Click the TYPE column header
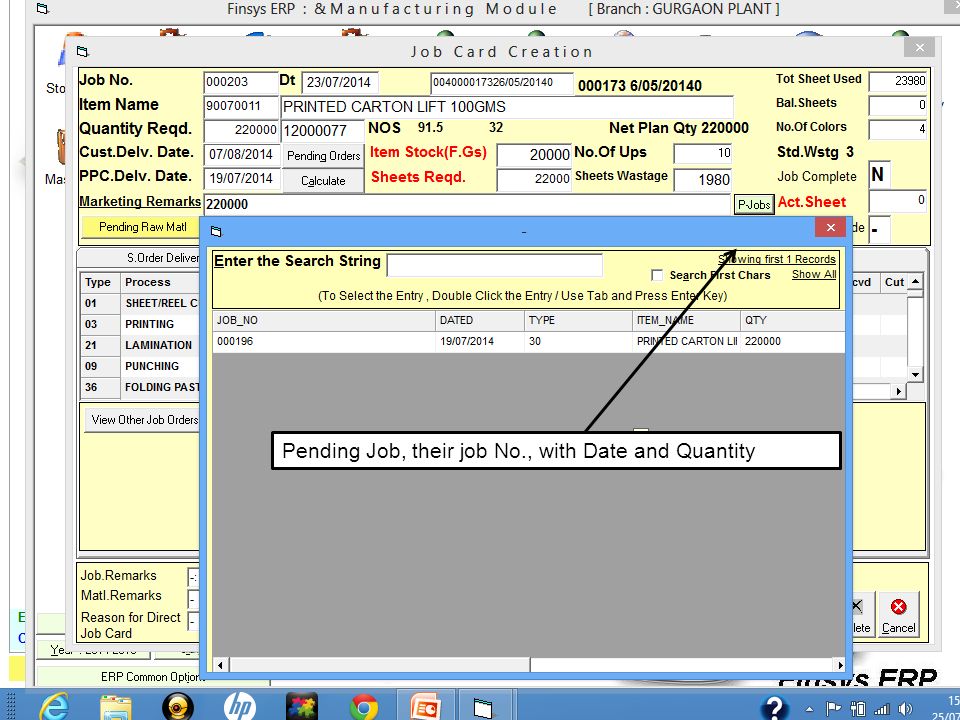The height and width of the screenshot is (720, 960). (578, 320)
